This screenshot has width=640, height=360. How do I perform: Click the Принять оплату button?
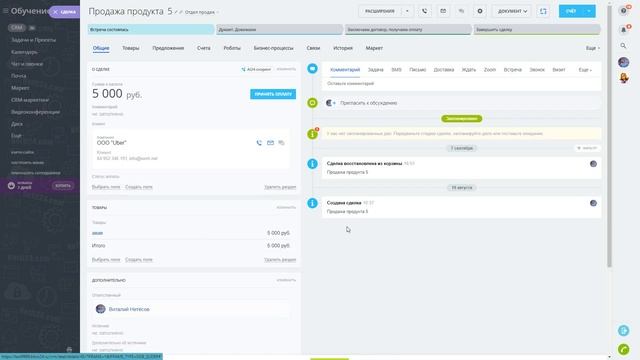(x=273, y=94)
